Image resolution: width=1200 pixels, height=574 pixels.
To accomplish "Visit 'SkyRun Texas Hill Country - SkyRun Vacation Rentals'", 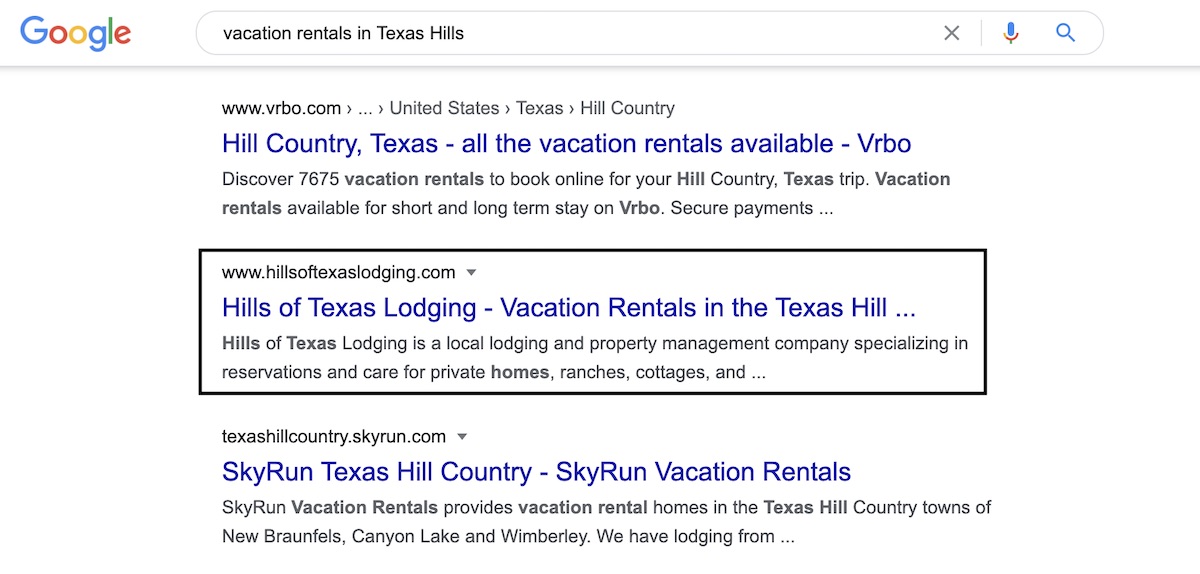I will pyautogui.click(x=536, y=471).
